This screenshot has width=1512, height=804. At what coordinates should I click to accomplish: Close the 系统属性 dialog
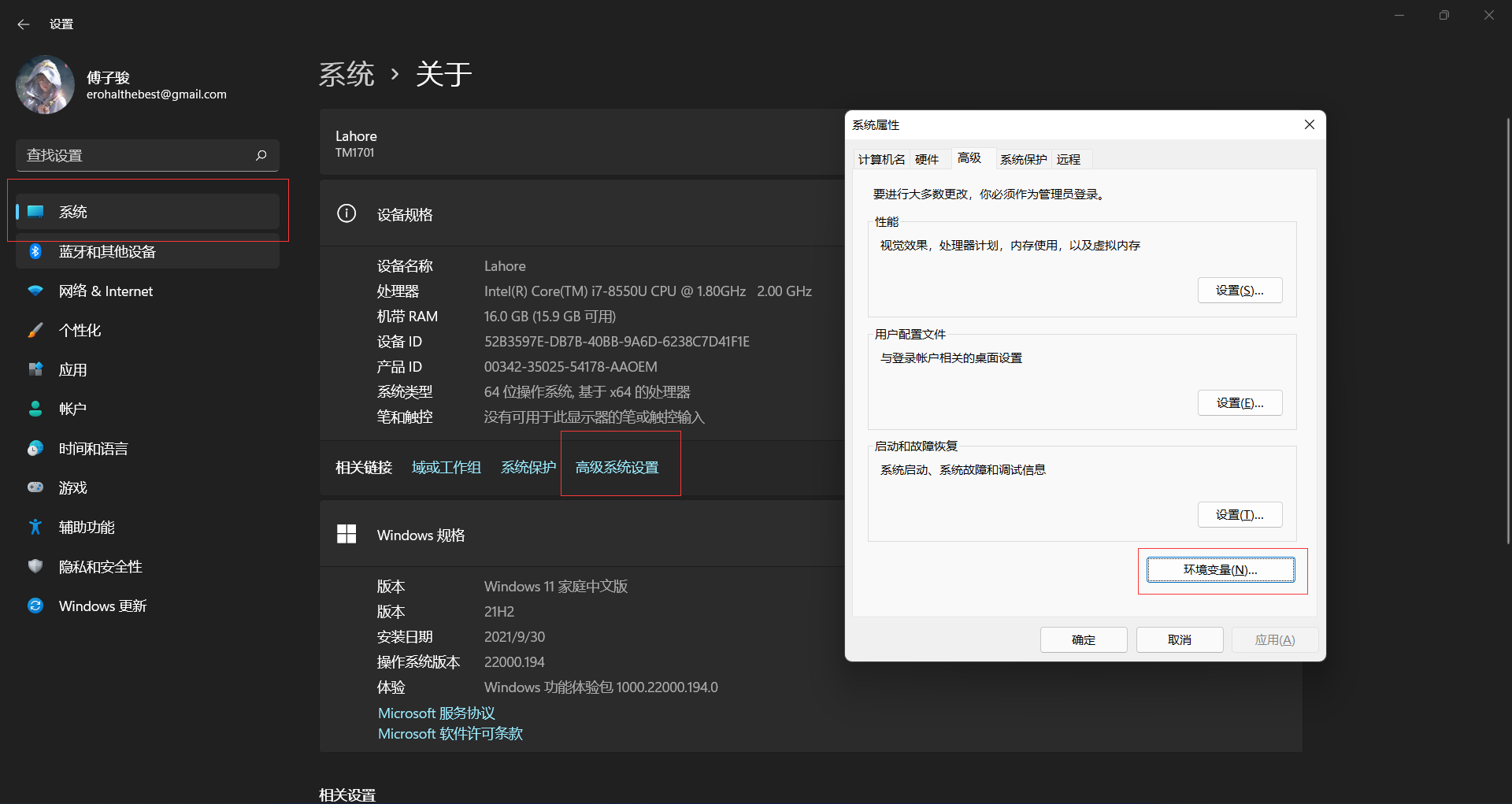point(1310,124)
